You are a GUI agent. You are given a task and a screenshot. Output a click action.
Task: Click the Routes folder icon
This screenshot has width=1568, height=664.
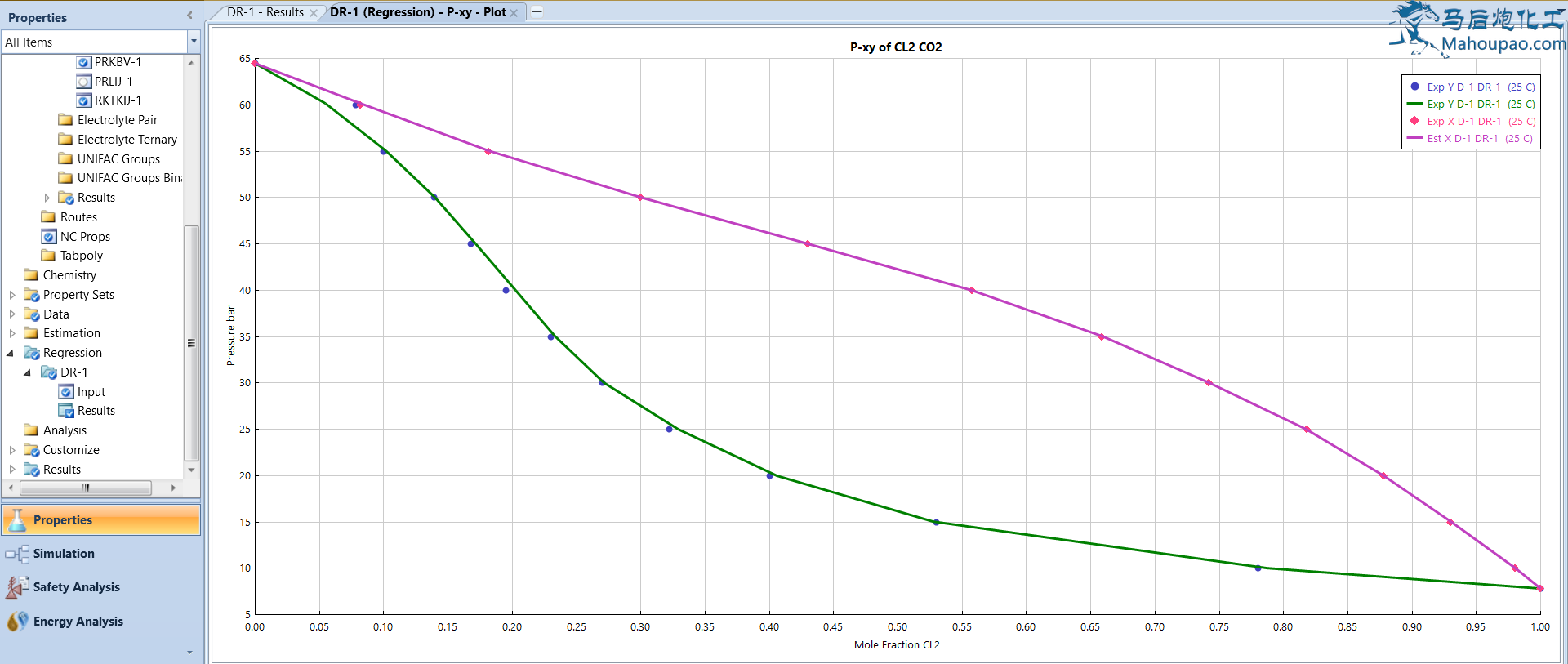49,217
